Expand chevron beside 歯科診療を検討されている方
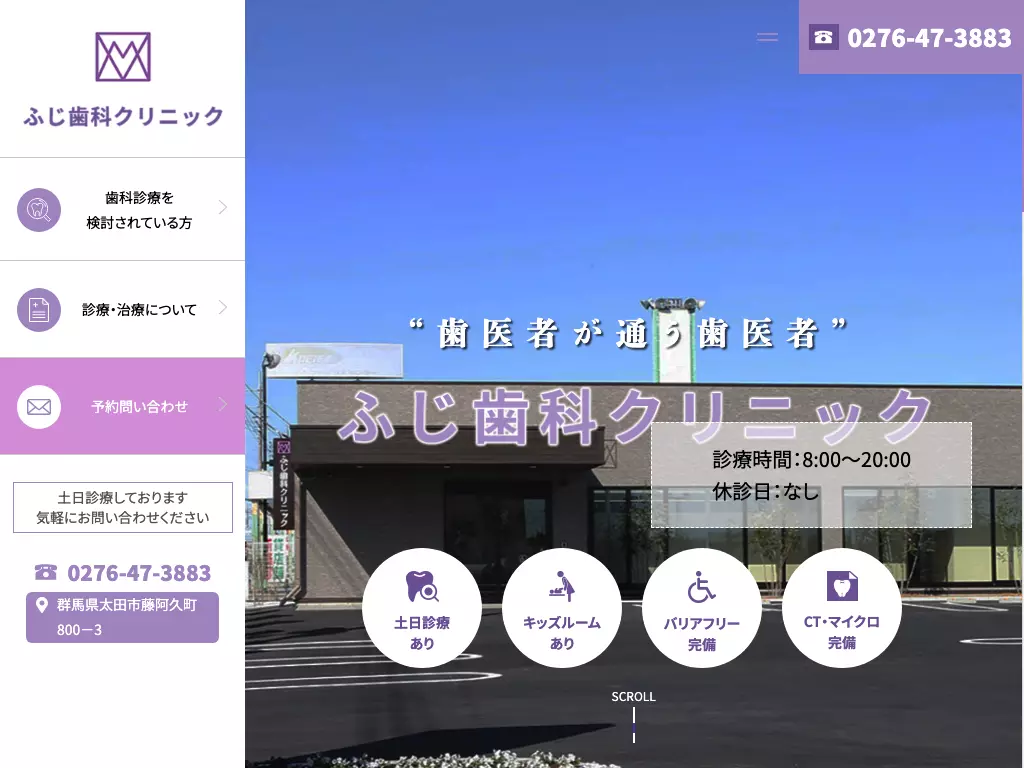Image resolution: width=1024 pixels, height=768 pixels. pyautogui.click(x=223, y=208)
